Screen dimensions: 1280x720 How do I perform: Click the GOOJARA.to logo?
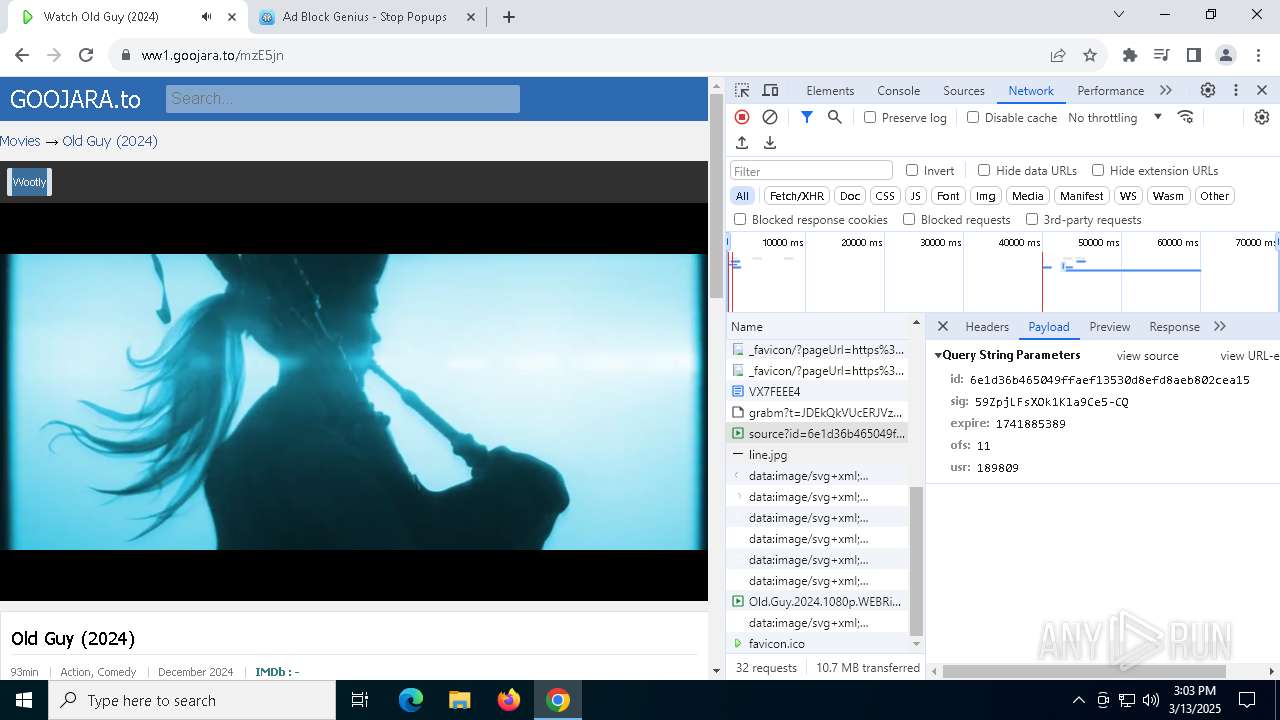75,99
